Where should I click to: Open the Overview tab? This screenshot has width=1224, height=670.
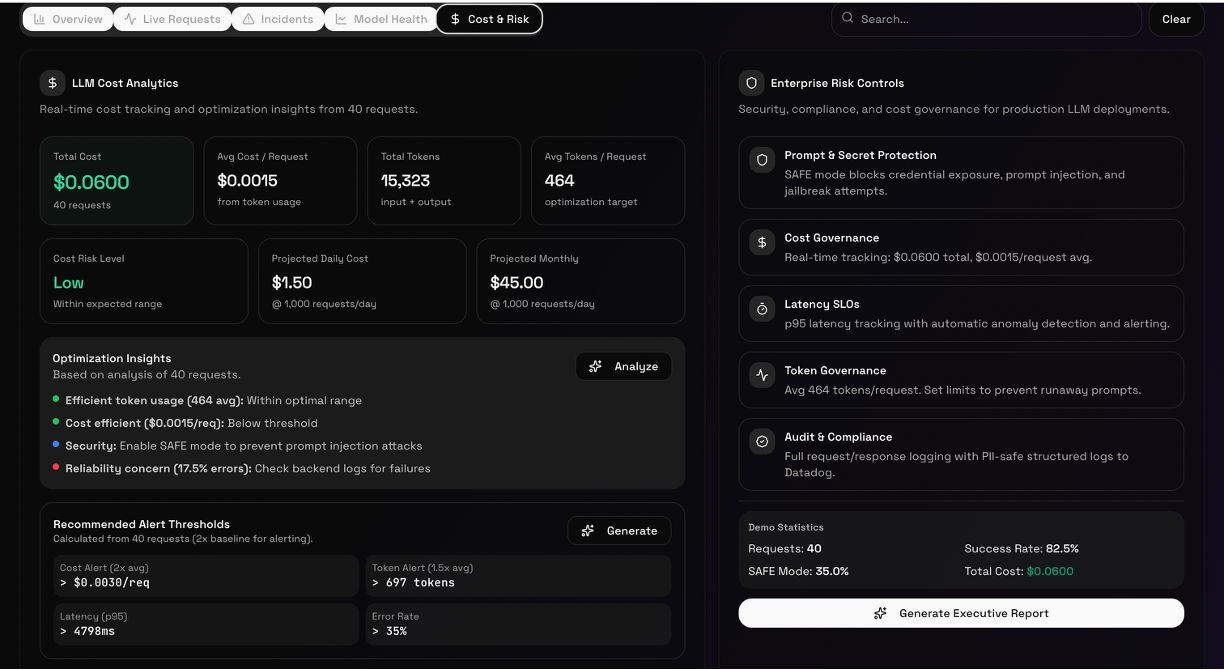(x=67, y=18)
